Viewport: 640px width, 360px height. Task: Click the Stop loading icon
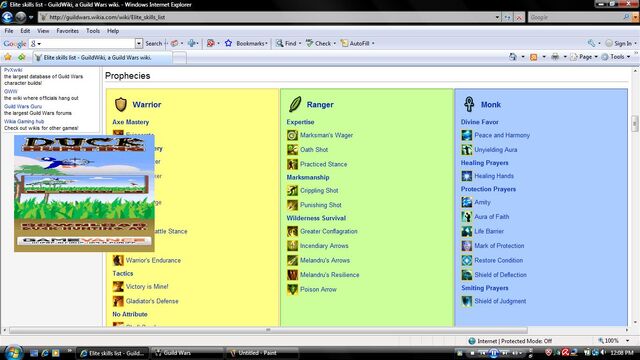click(519, 18)
